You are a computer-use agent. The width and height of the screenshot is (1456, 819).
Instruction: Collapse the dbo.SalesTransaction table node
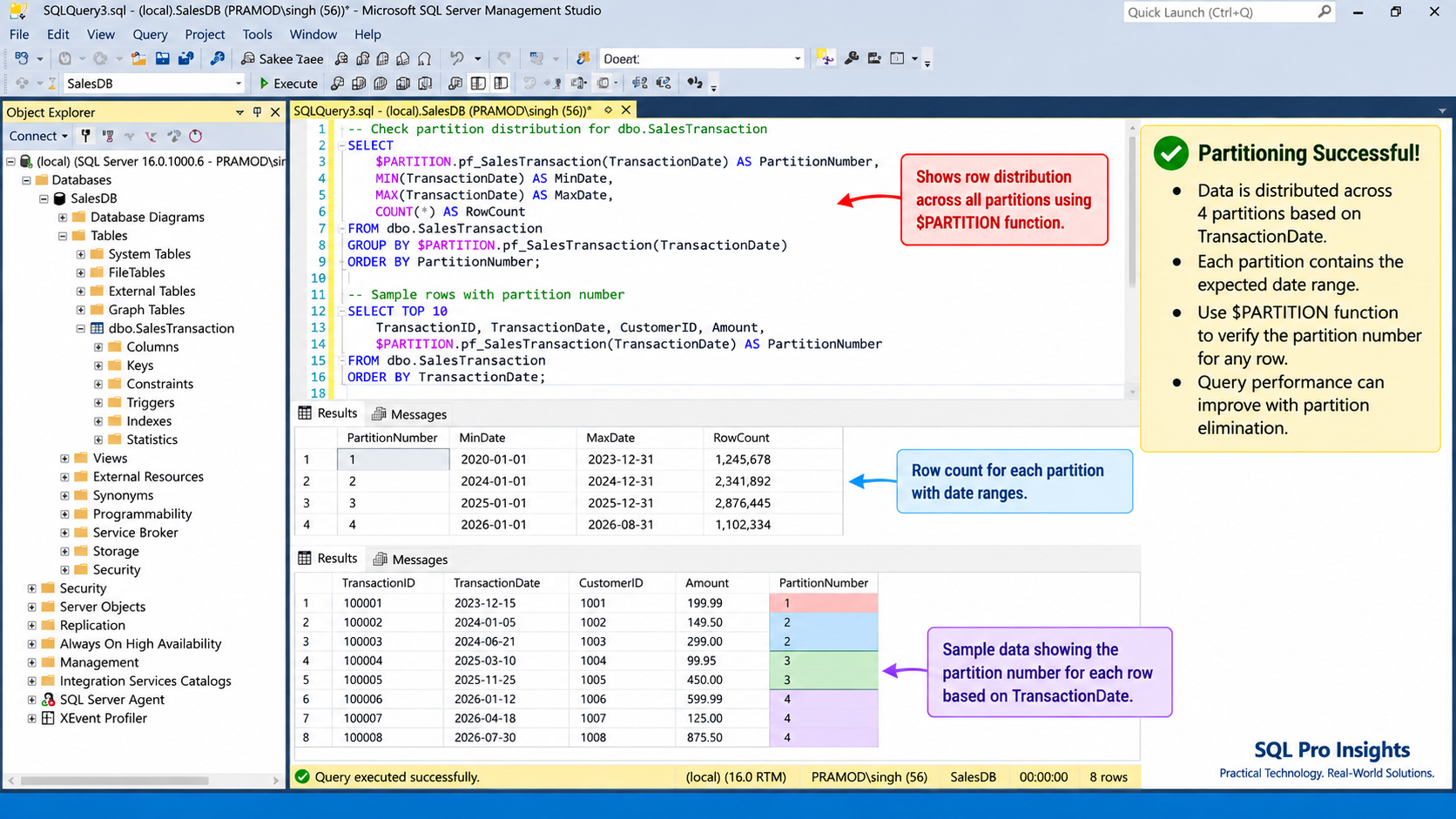[81, 329]
